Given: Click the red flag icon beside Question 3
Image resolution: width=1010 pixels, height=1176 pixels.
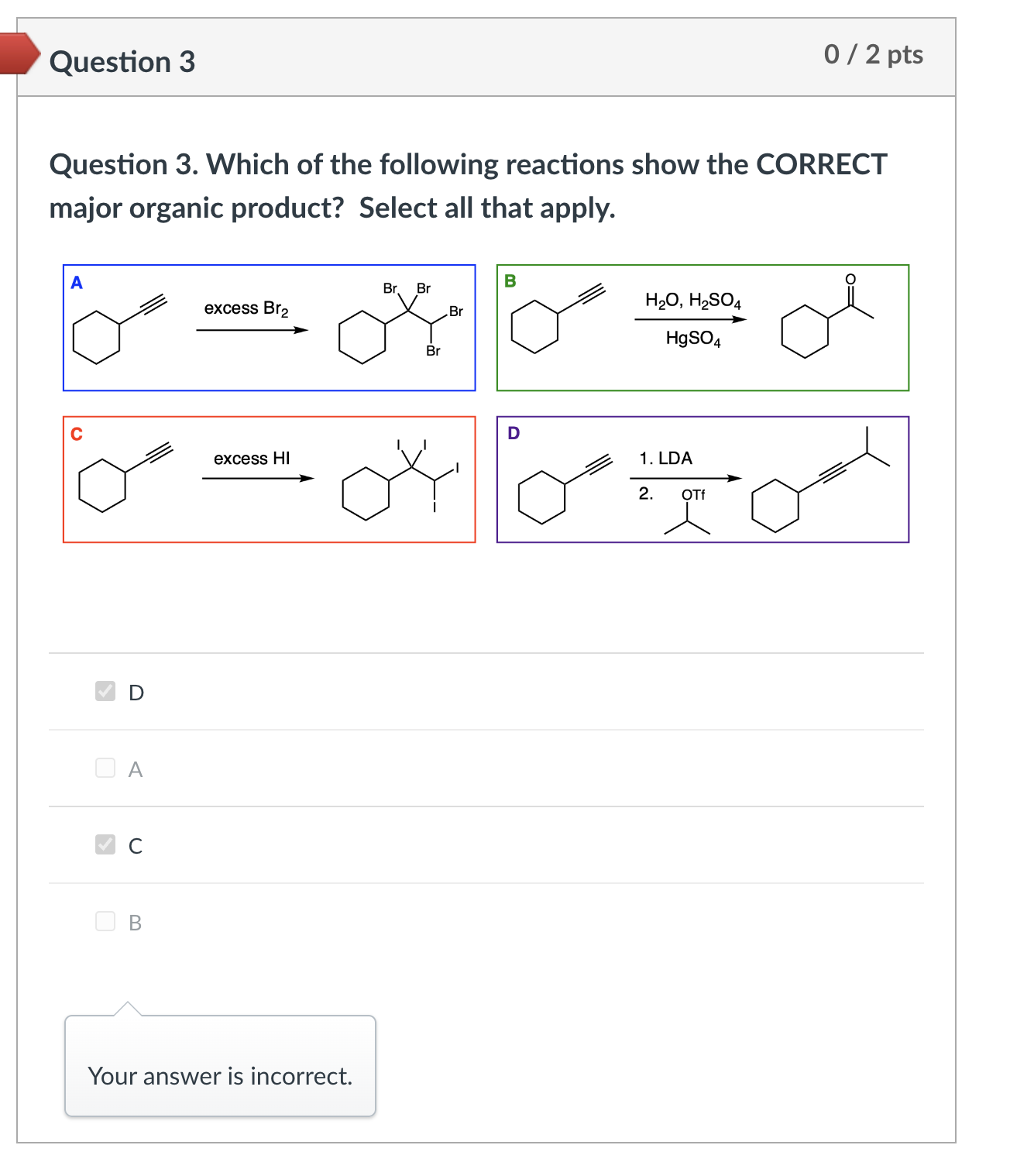Looking at the screenshot, I should click(19, 54).
